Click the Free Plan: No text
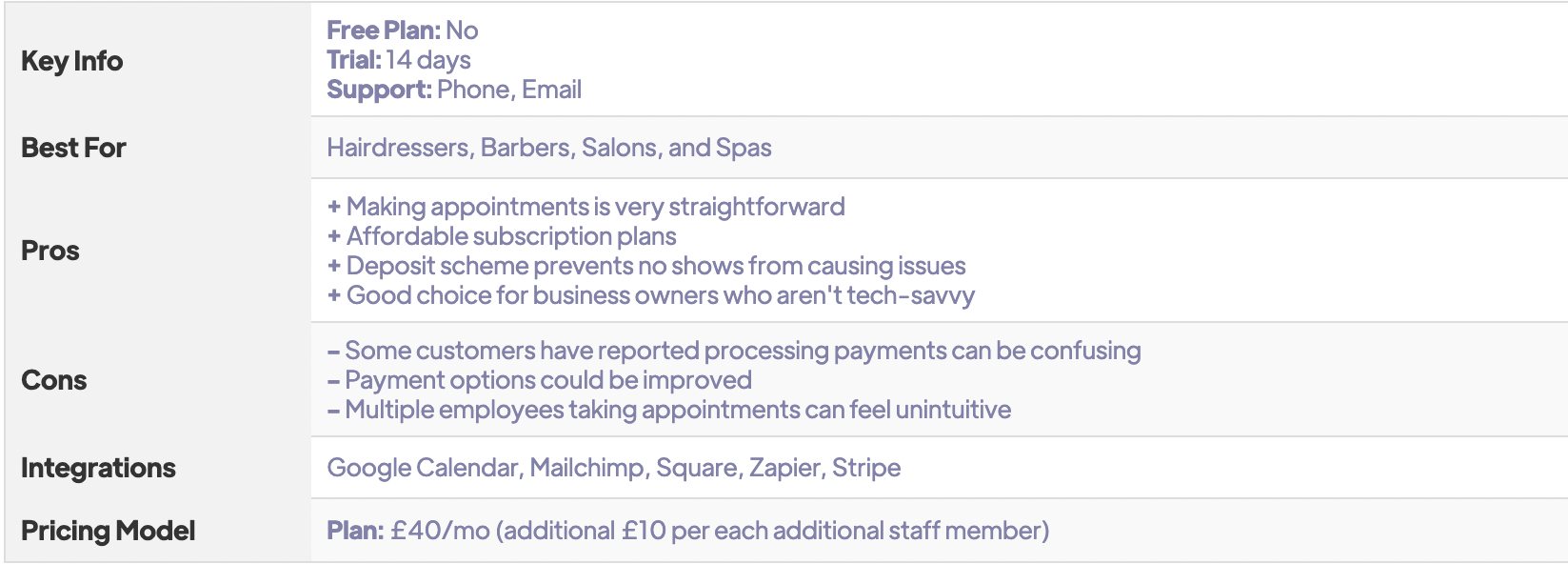1568x564 pixels. click(402, 30)
